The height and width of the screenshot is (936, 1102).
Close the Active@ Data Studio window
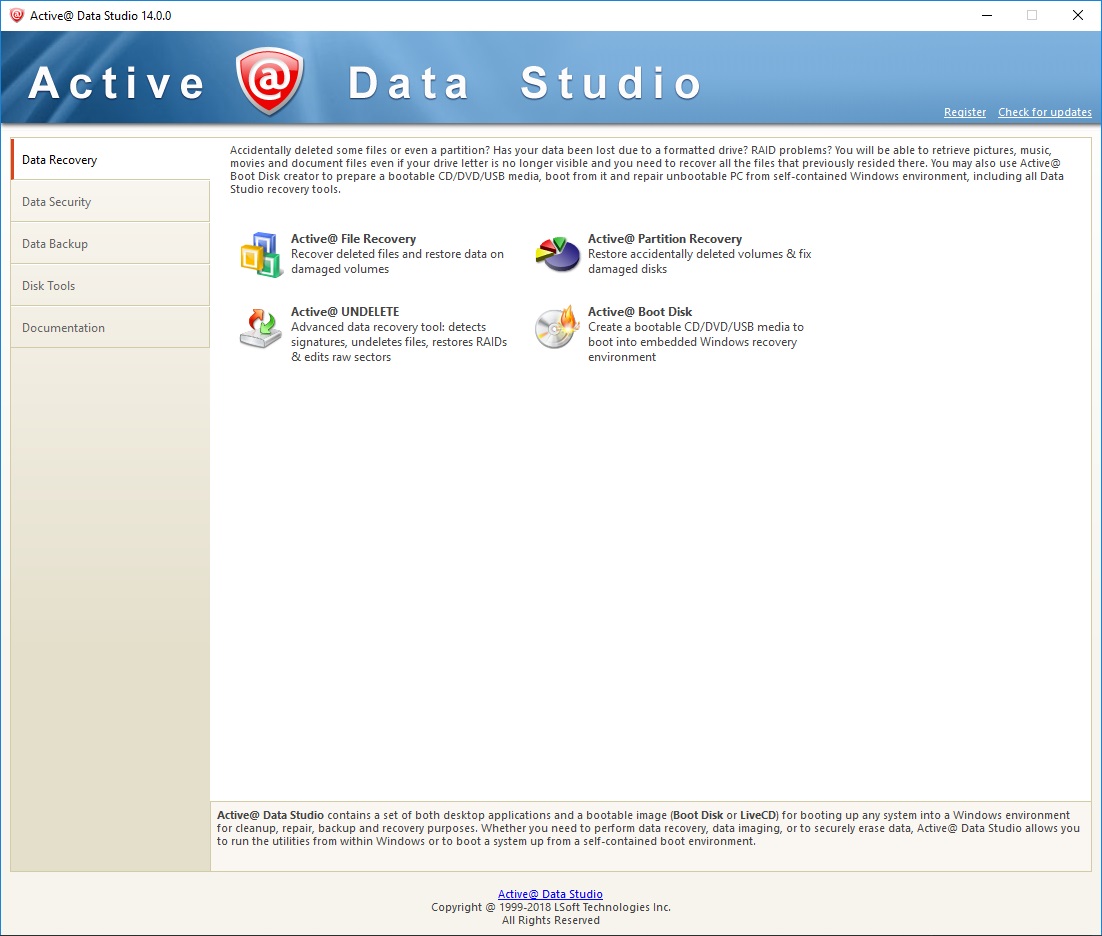tap(1077, 15)
